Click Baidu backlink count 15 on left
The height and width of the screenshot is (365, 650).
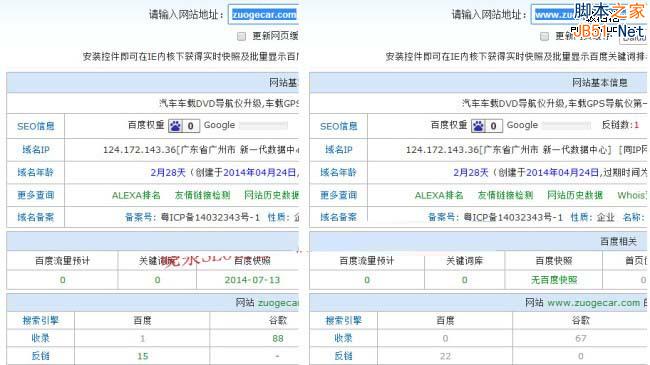pos(143,356)
